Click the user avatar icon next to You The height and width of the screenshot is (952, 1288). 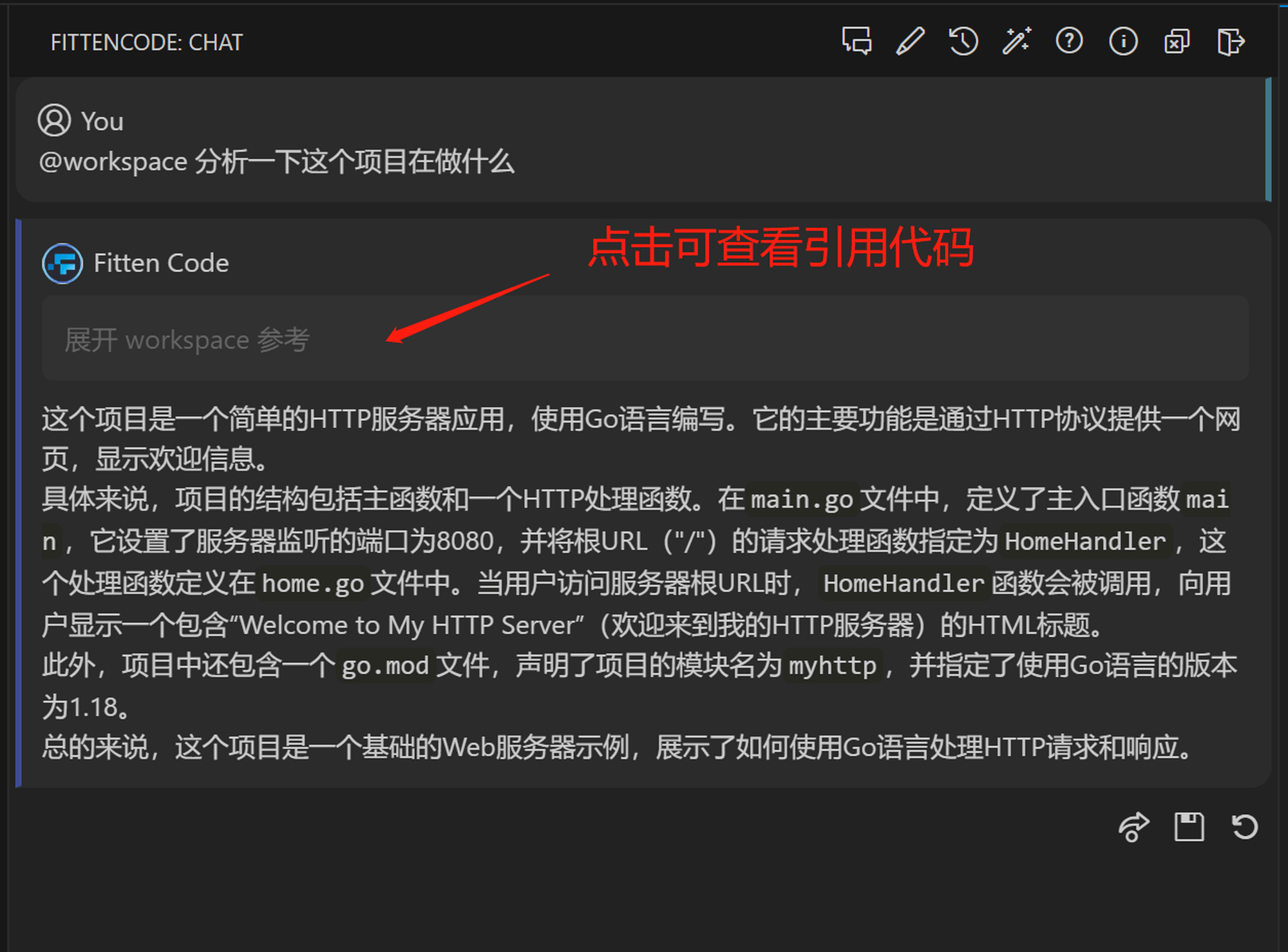[54, 120]
